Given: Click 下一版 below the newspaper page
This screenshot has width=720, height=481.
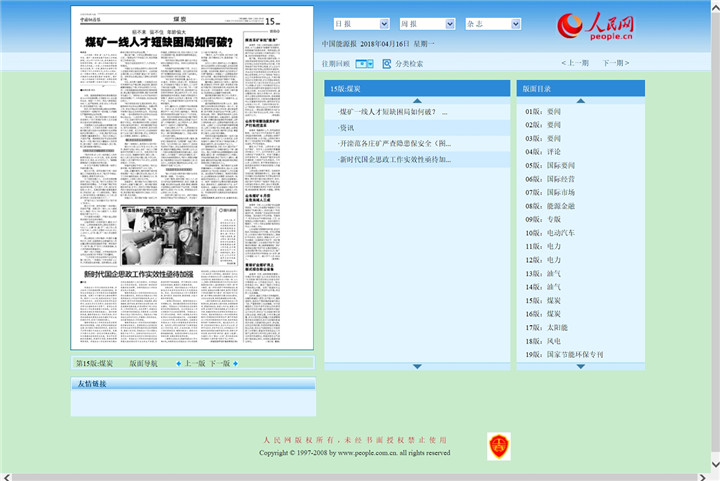Looking at the screenshot, I should (x=221, y=364).
